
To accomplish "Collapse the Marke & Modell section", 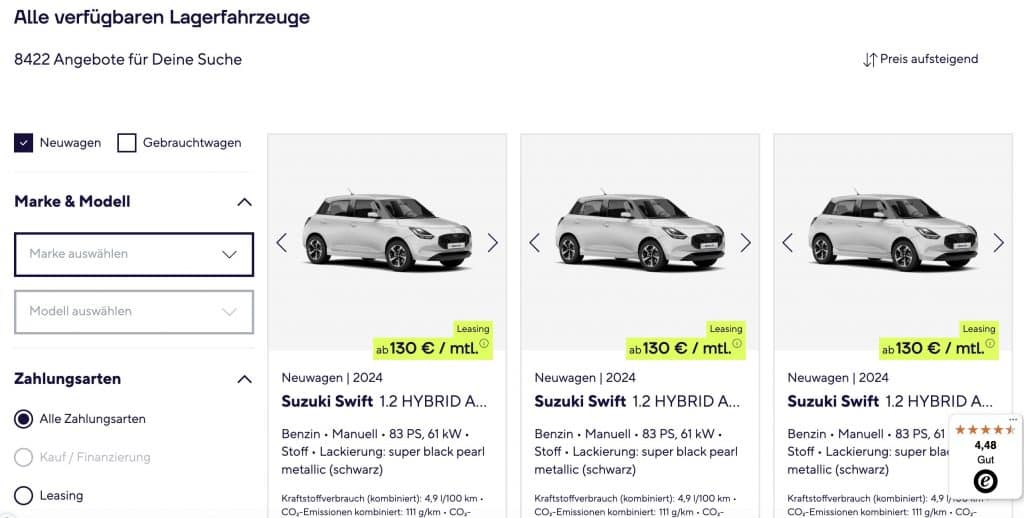I will (x=244, y=202).
